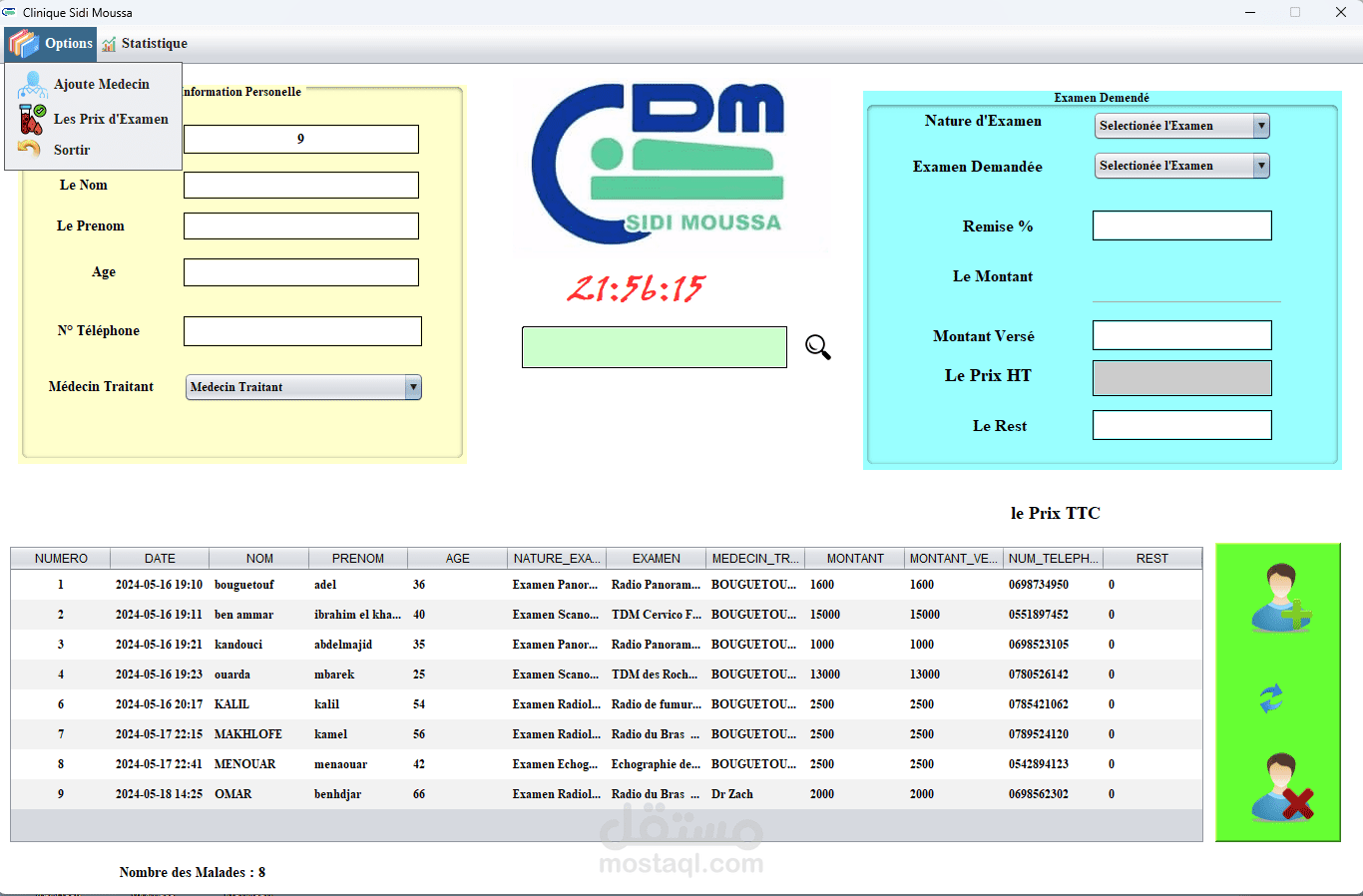The width and height of the screenshot is (1363, 896).
Task: Click the Echographie de... exam cell
Action: coord(657,764)
